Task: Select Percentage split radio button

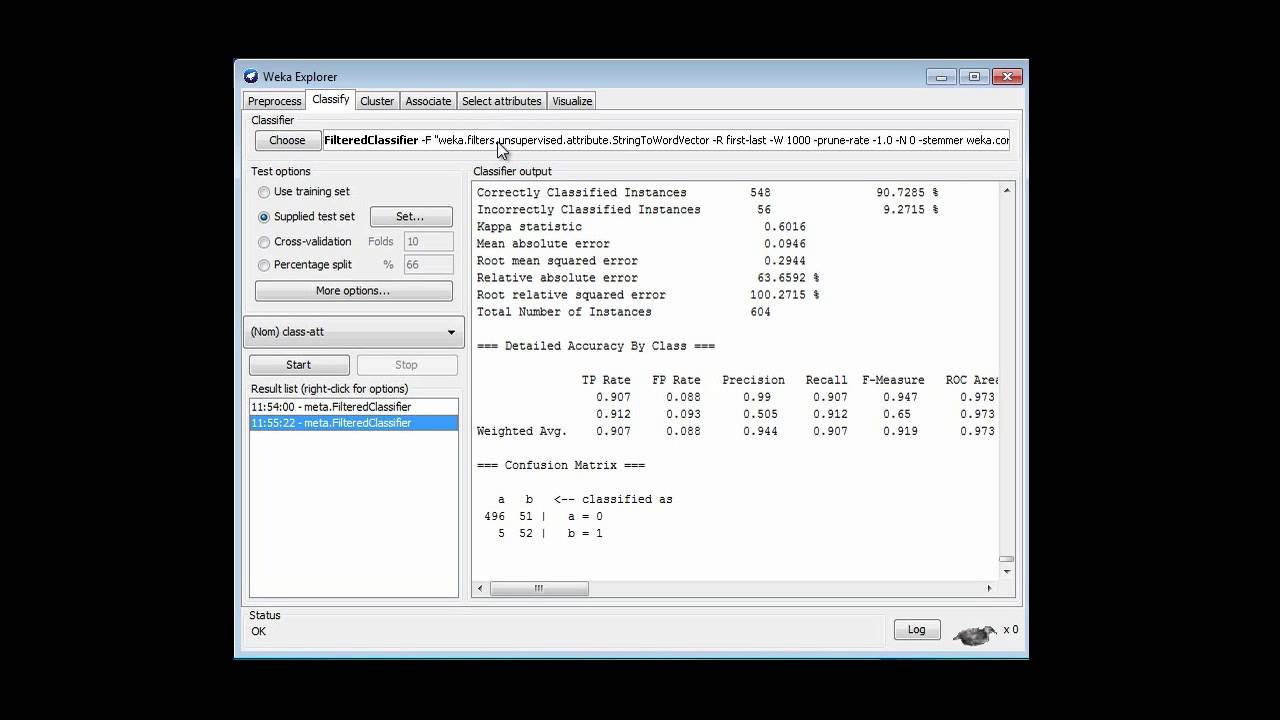Action: (264, 266)
